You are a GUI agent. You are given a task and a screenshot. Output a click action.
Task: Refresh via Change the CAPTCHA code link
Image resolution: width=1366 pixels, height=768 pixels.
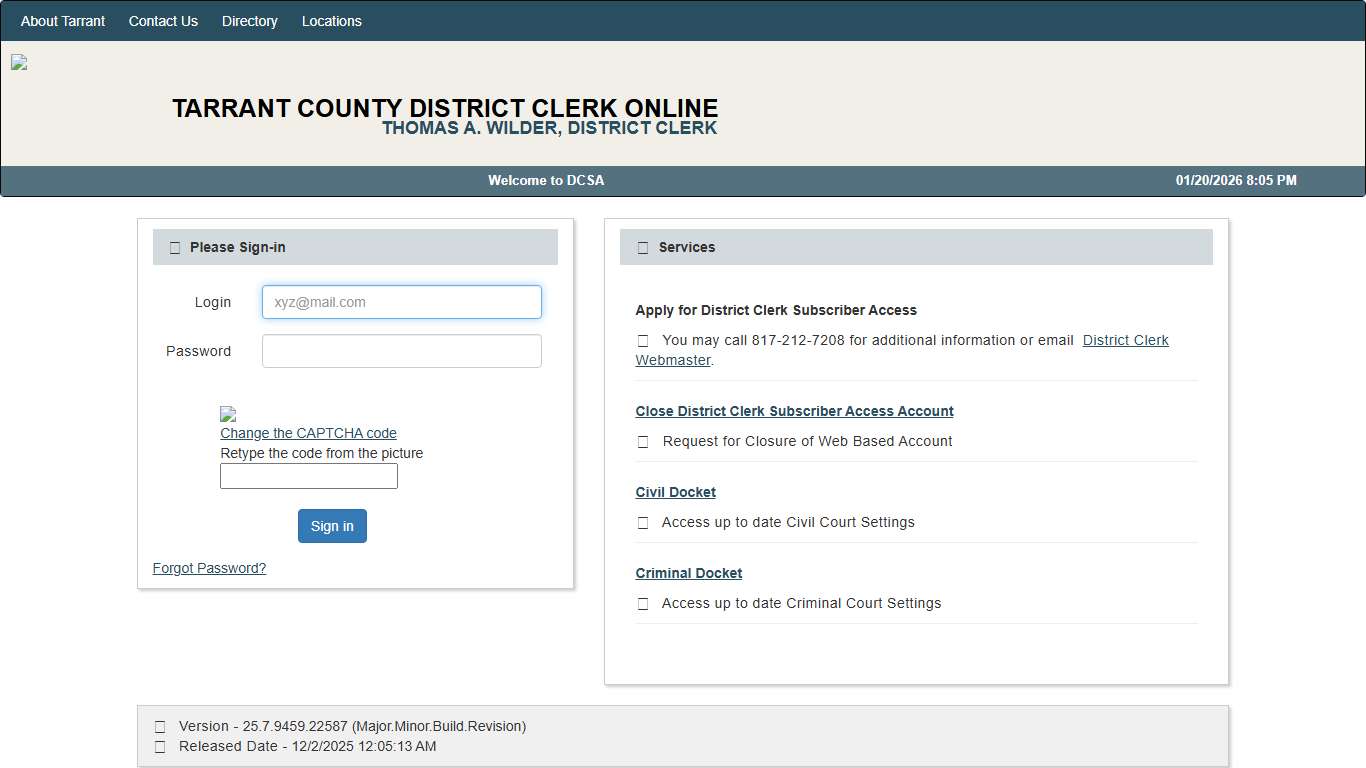tap(308, 433)
